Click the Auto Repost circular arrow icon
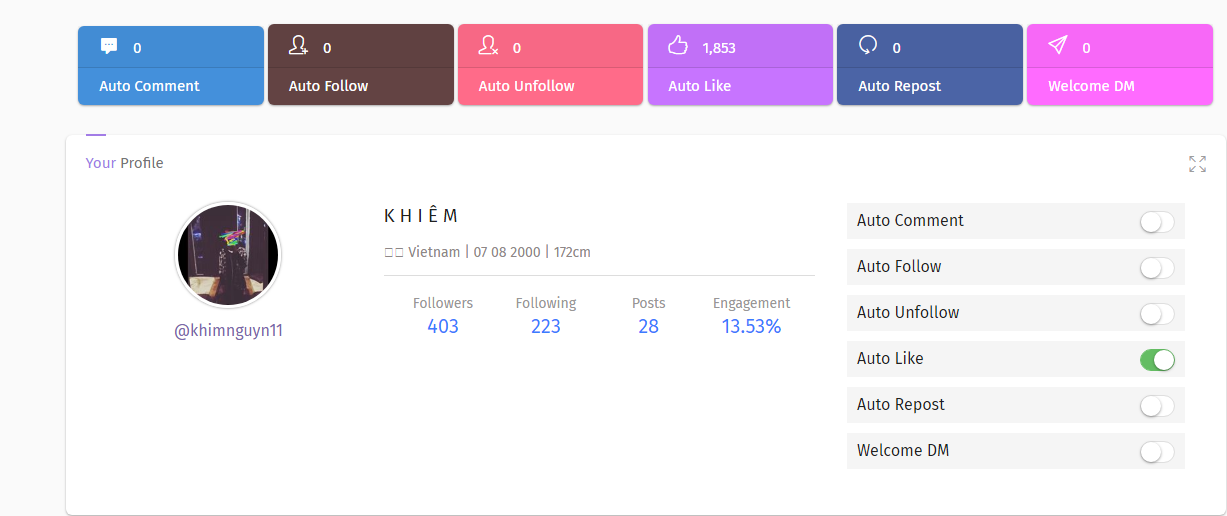This screenshot has height=516, width=1227. [x=868, y=45]
